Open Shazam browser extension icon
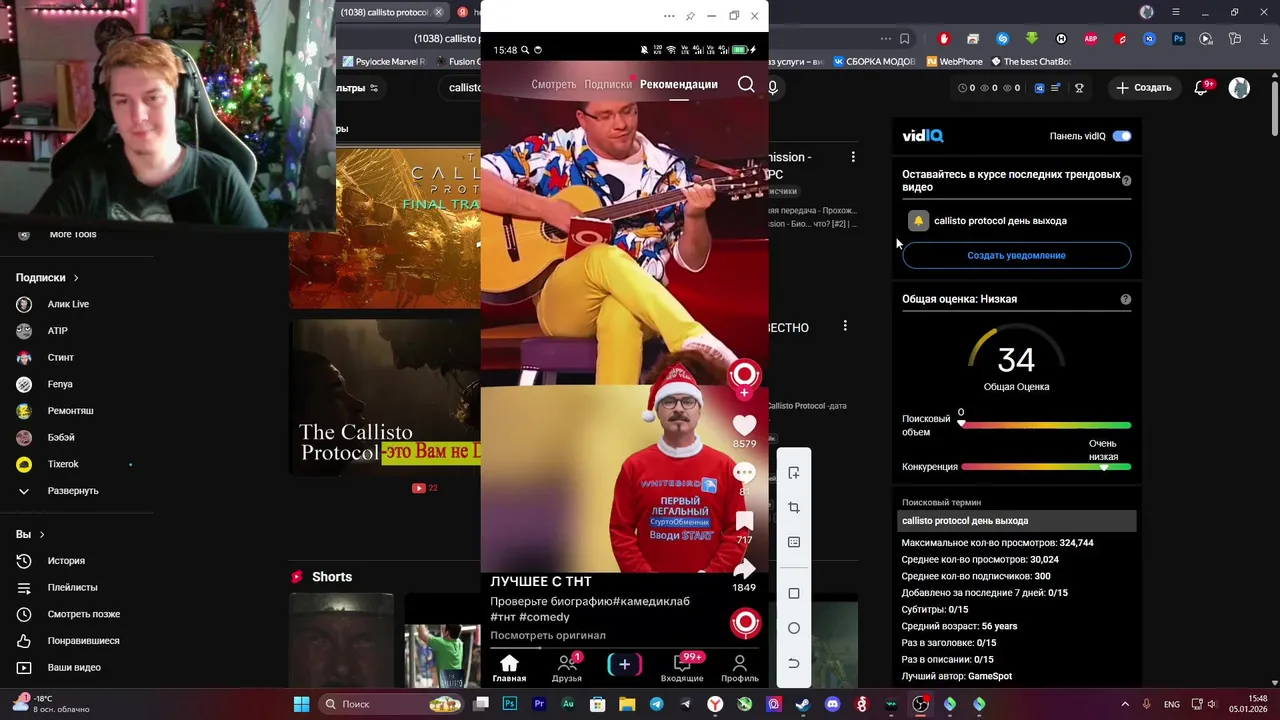Viewport: 1280px width, 720px height. click(1003, 39)
